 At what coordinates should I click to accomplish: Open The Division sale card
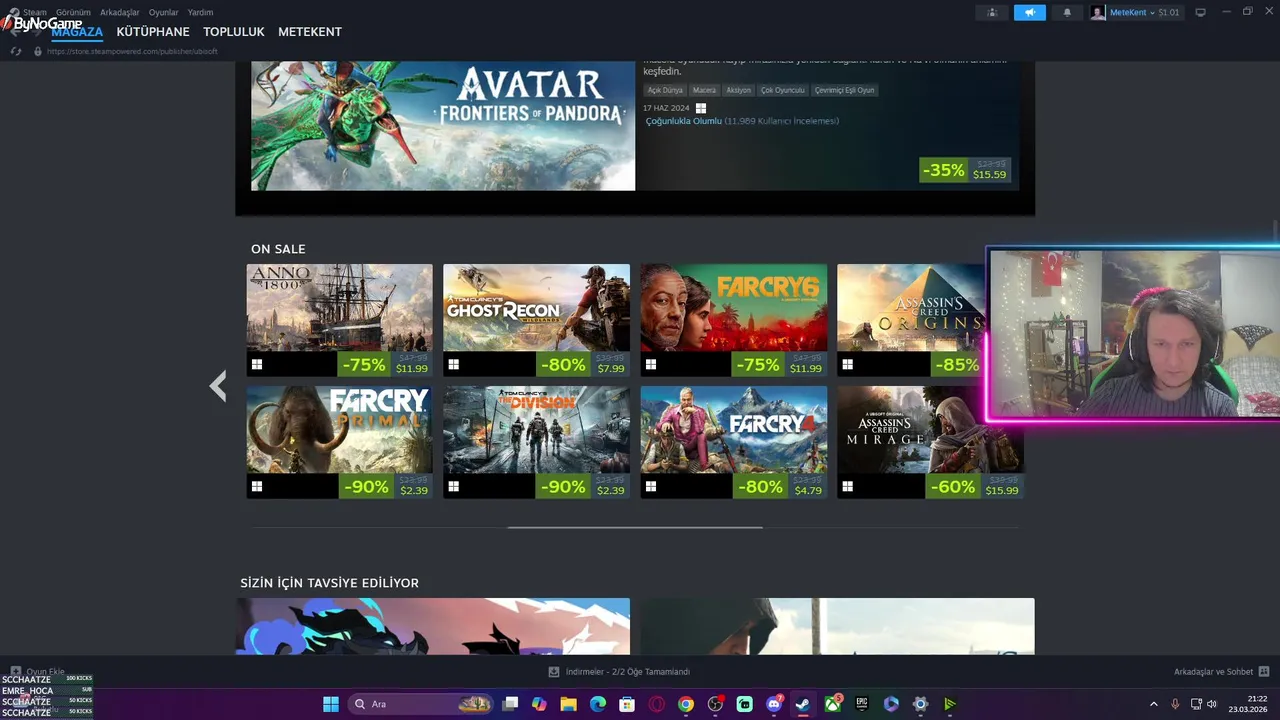click(x=536, y=442)
